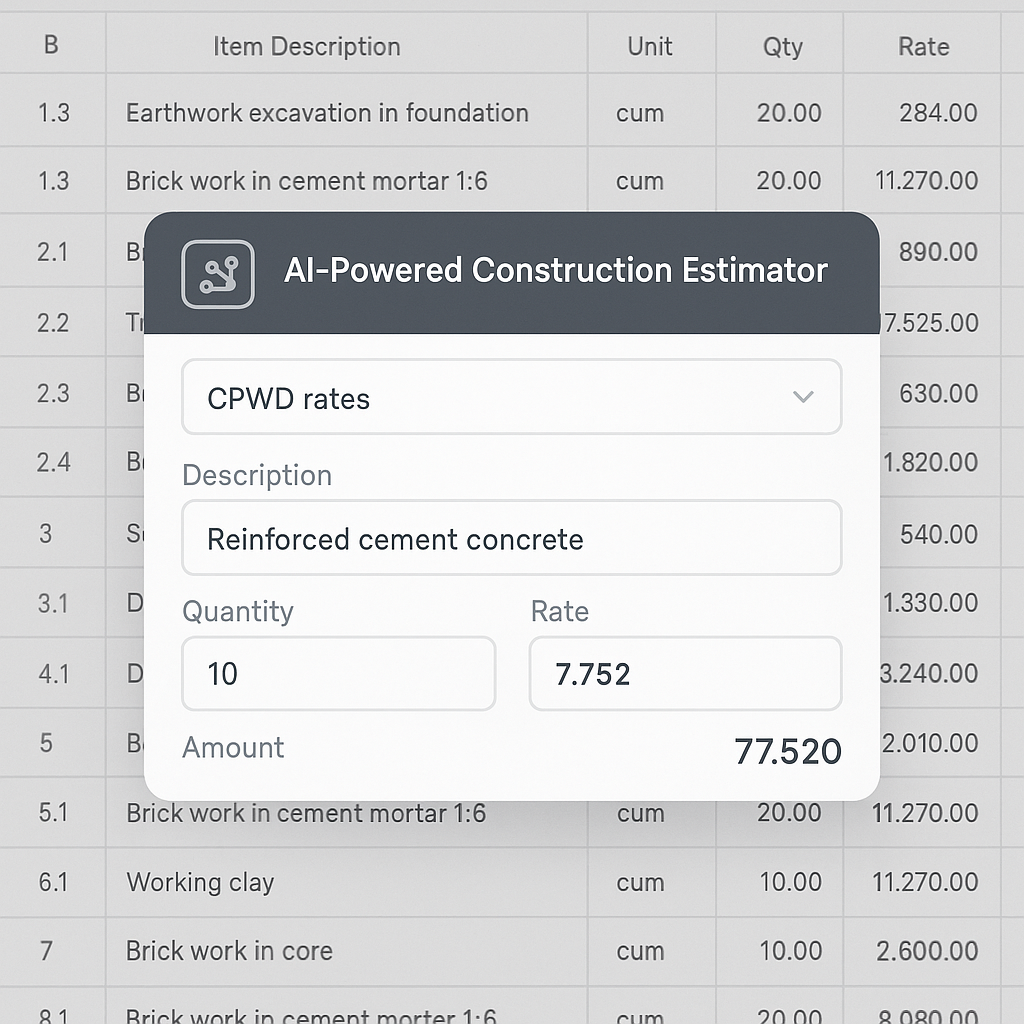Image resolution: width=1024 pixels, height=1024 pixels.
Task: Click the Rate input showing 7.752
Action: point(685,673)
